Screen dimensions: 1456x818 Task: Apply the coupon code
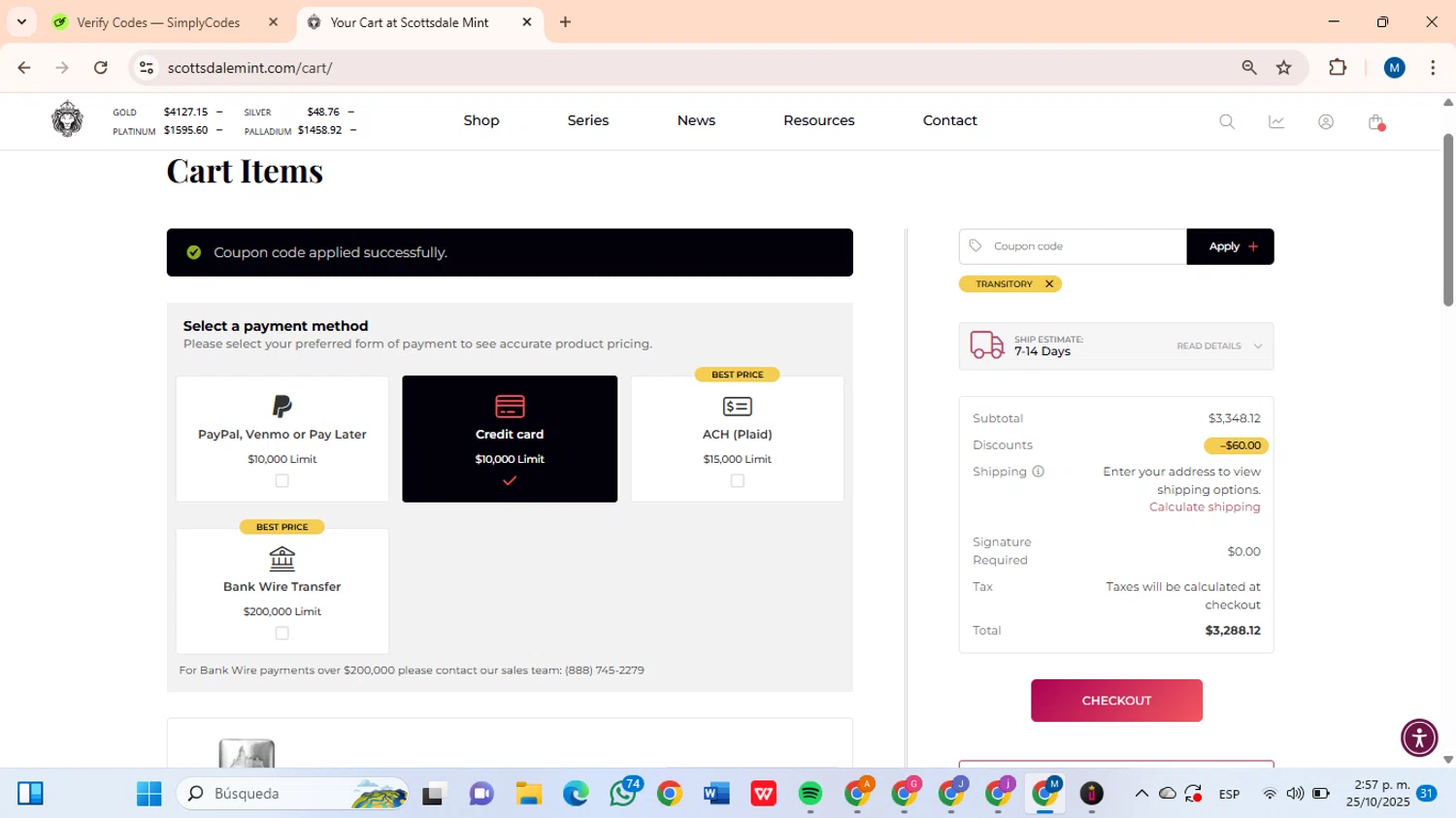point(1230,246)
